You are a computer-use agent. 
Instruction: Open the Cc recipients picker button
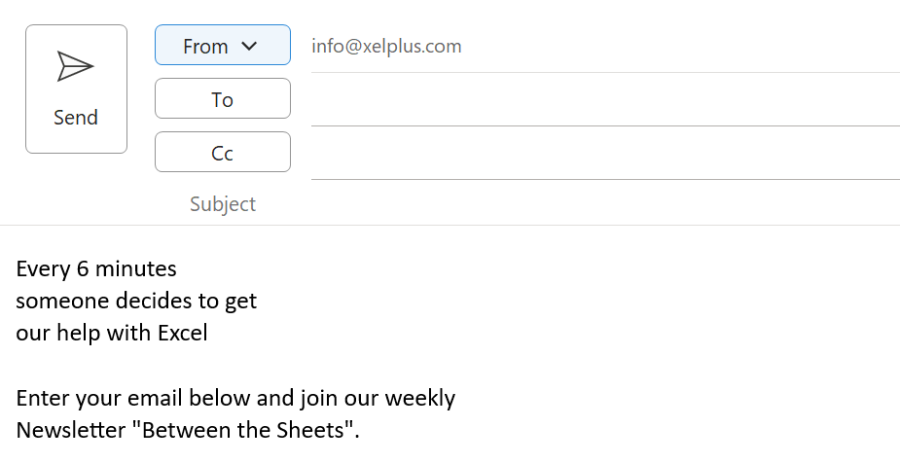tap(222, 152)
